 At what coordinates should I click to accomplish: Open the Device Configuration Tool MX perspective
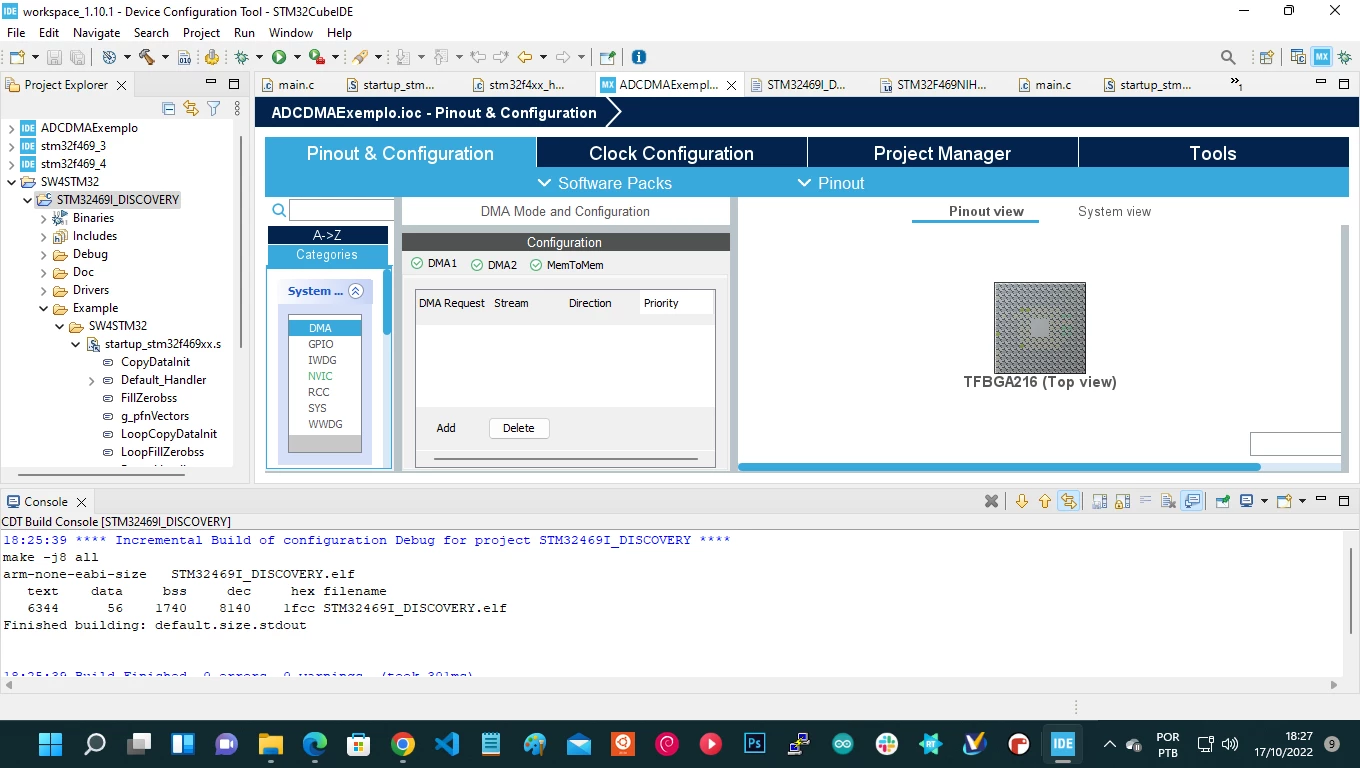click(x=1322, y=57)
